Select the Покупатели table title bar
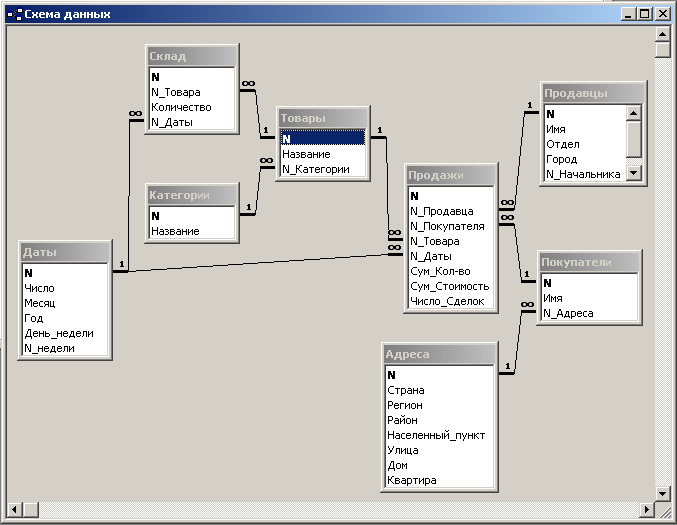This screenshot has width=677, height=525. (589, 262)
